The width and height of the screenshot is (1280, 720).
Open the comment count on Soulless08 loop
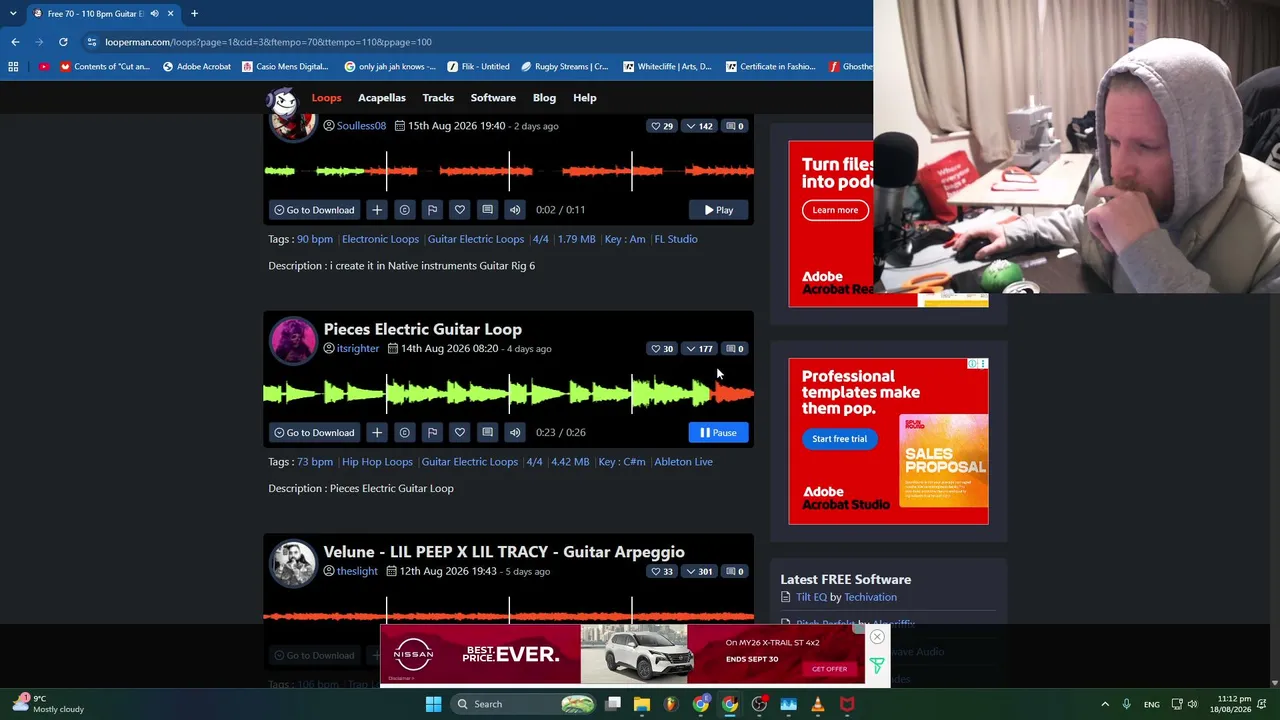[x=735, y=126]
